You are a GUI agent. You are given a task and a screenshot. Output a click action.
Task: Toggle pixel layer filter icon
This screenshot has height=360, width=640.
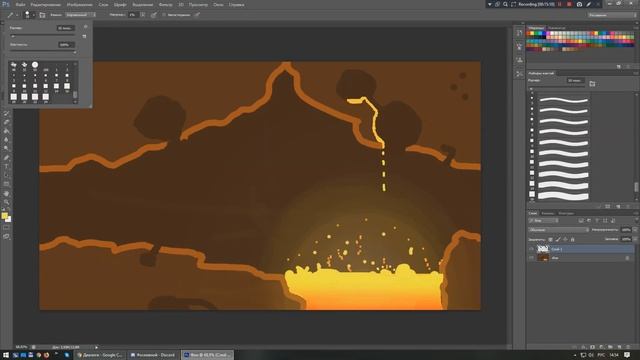tap(581, 220)
